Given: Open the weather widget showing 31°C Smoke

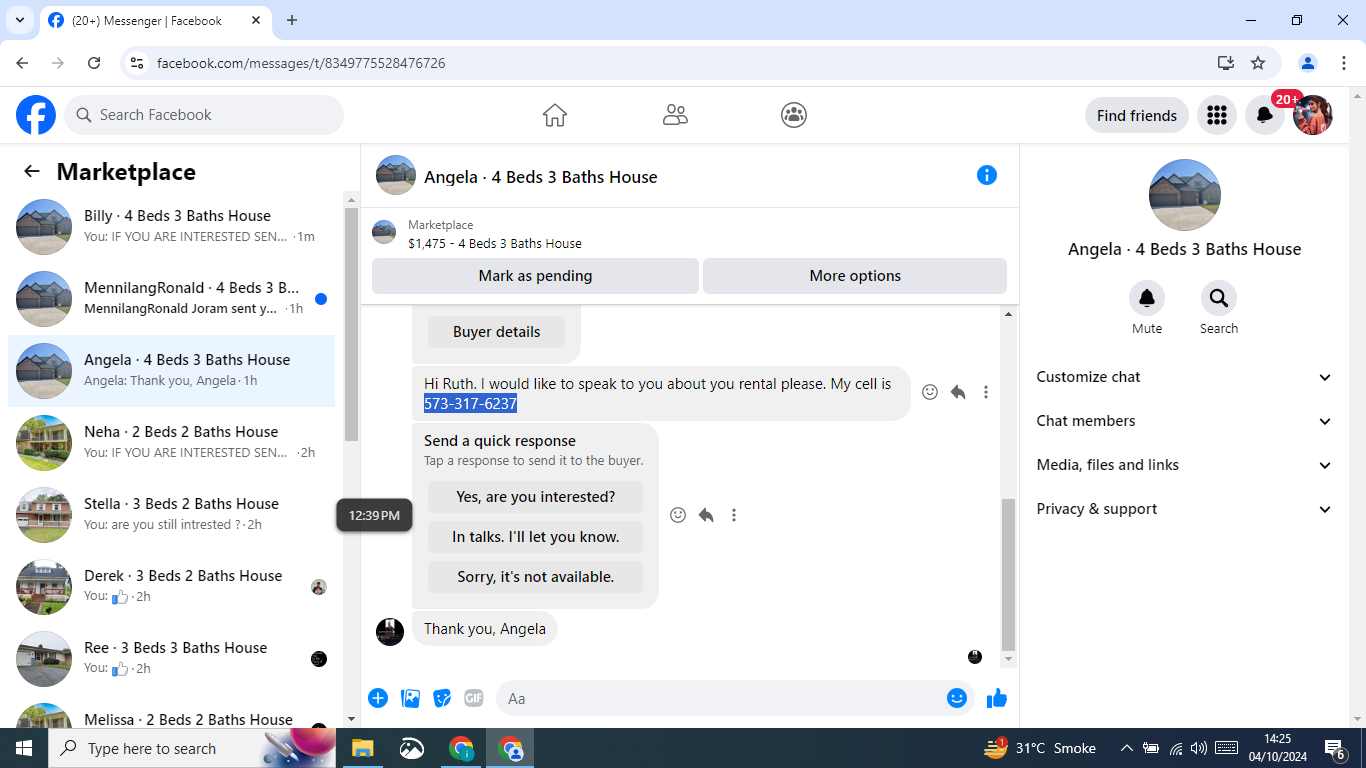Looking at the screenshot, I should click(x=1040, y=748).
